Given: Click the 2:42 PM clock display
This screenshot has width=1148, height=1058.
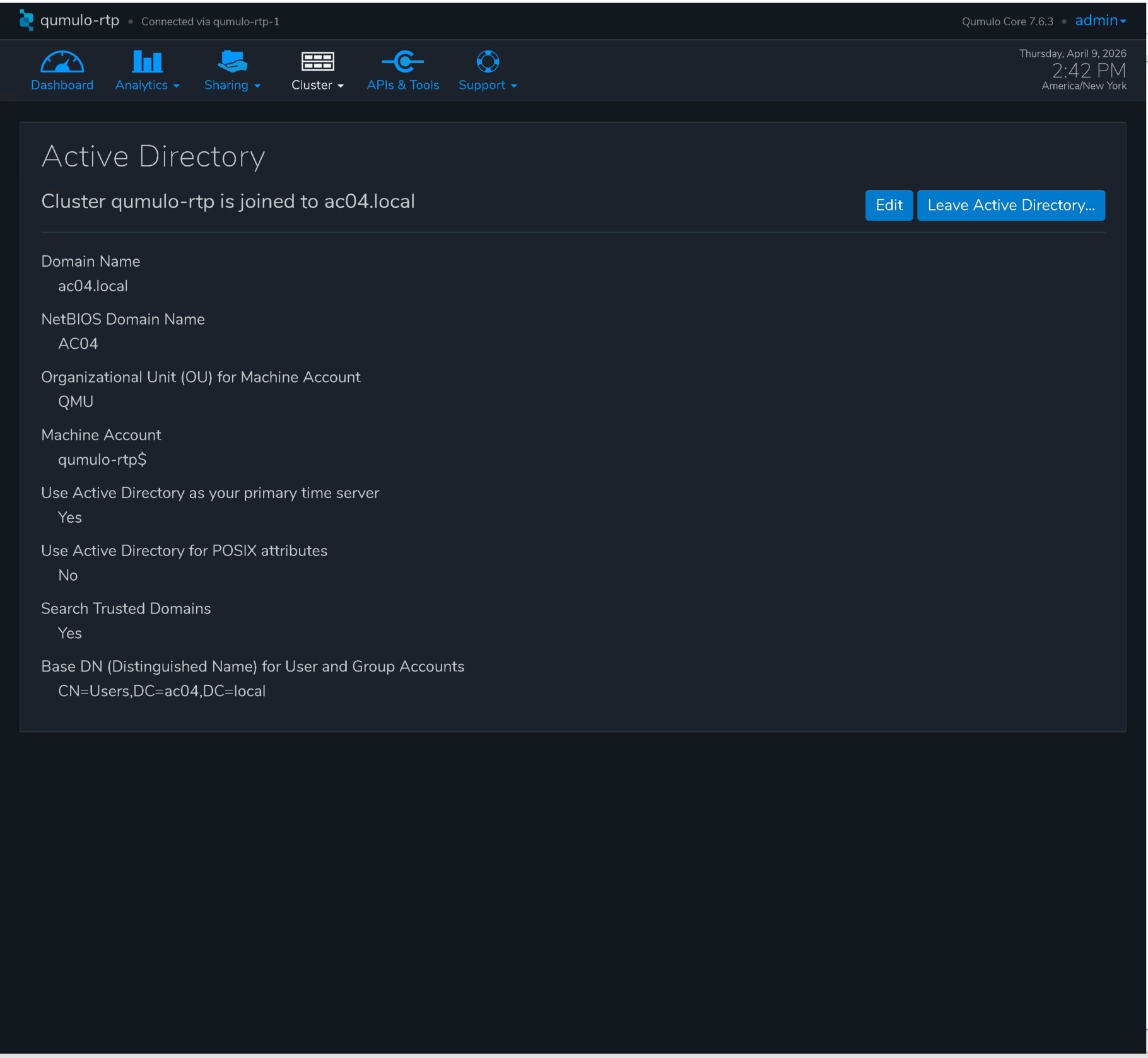Looking at the screenshot, I should coord(1089,70).
